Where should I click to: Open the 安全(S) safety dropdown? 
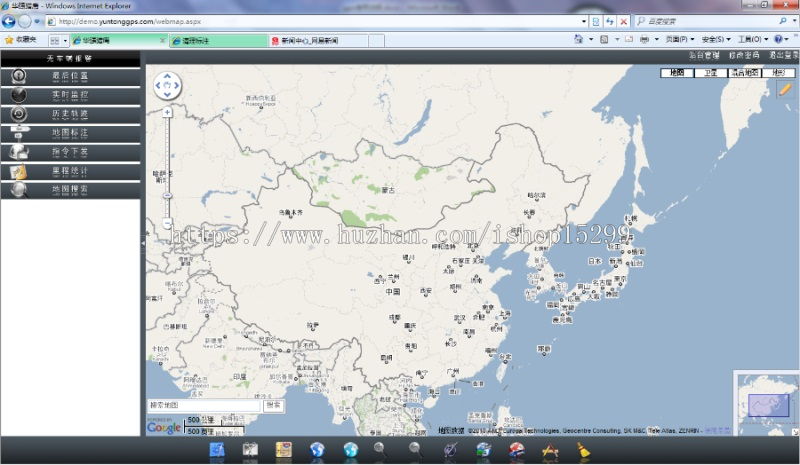(x=716, y=39)
